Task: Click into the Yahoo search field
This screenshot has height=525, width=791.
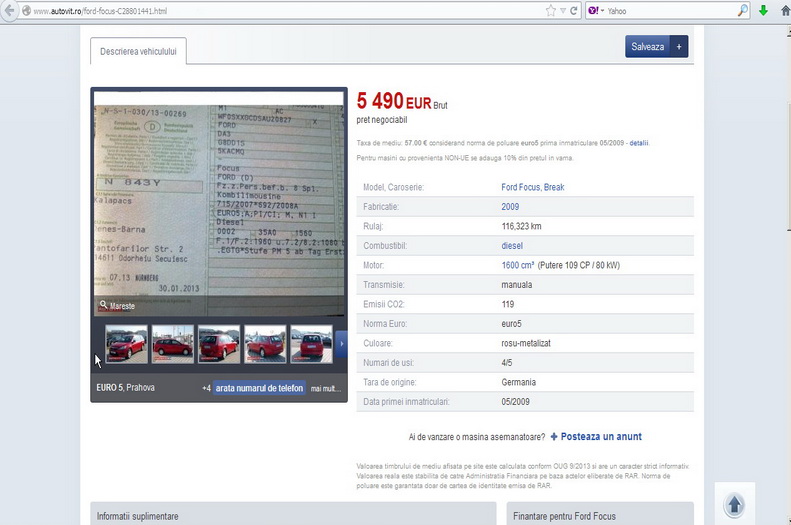Action: [670, 10]
